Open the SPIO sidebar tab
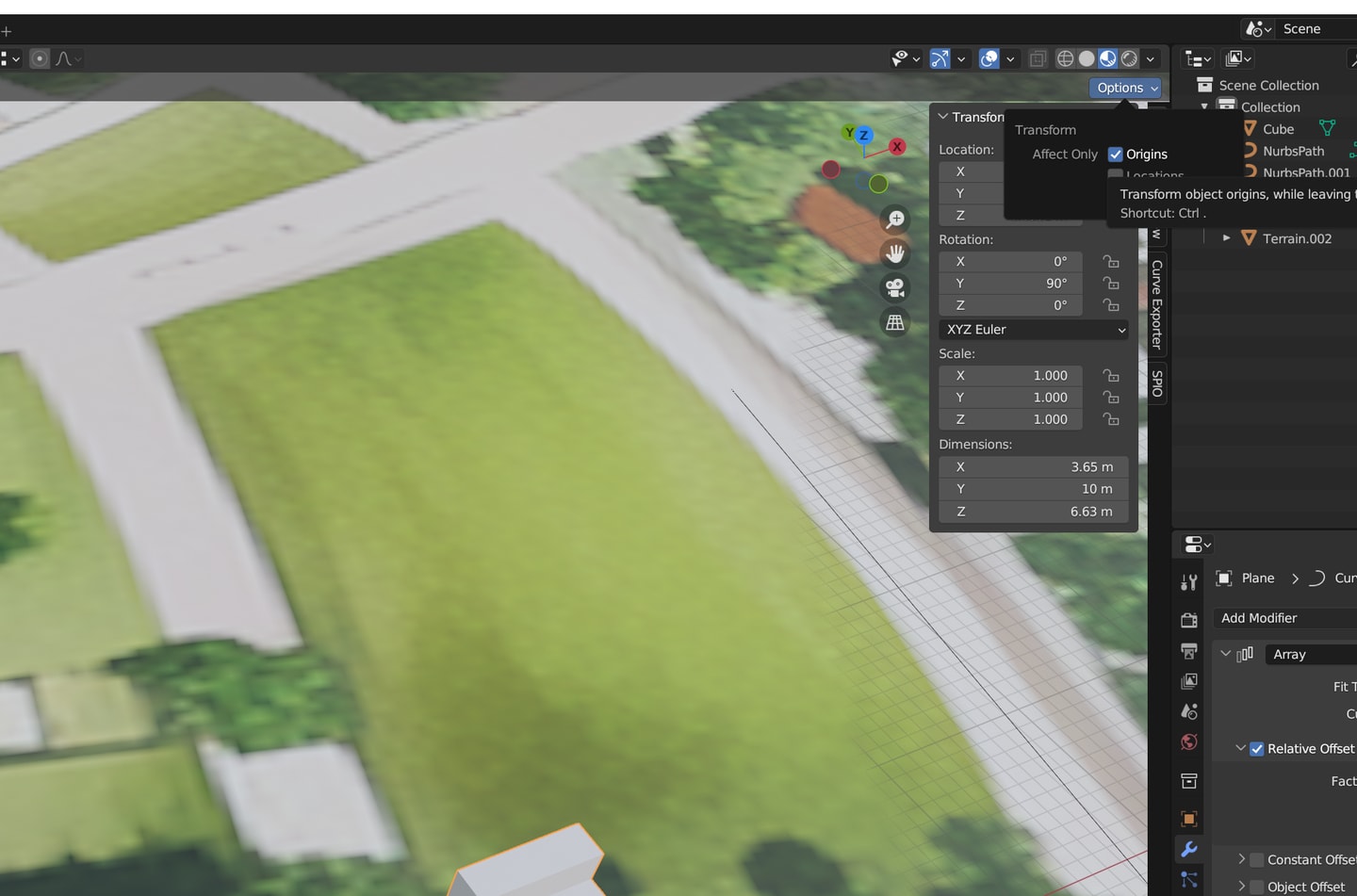 pyautogui.click(x=1157, y=383)
